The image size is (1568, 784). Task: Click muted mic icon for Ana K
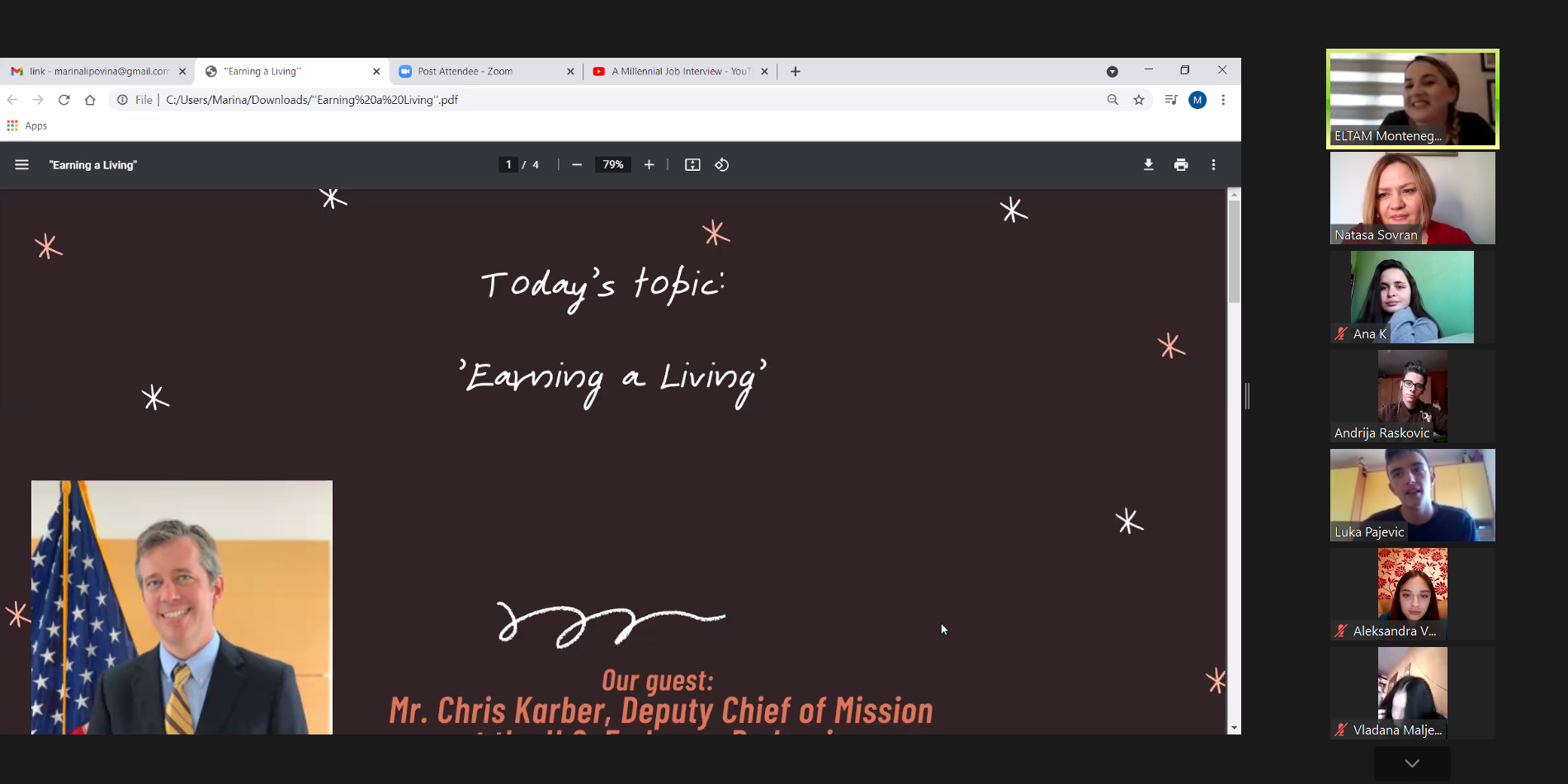click(x=1341, y=334)
